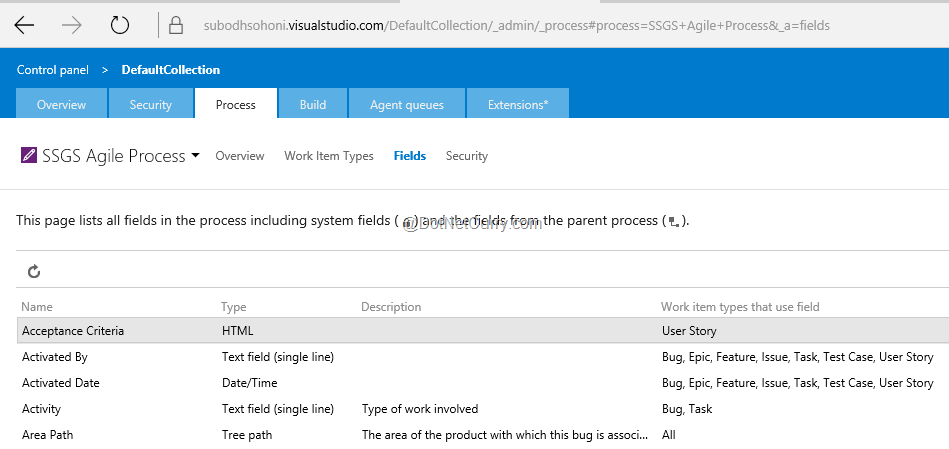Click the refresh fields list icon
The image size is (949, 449).
coord(34,272)
